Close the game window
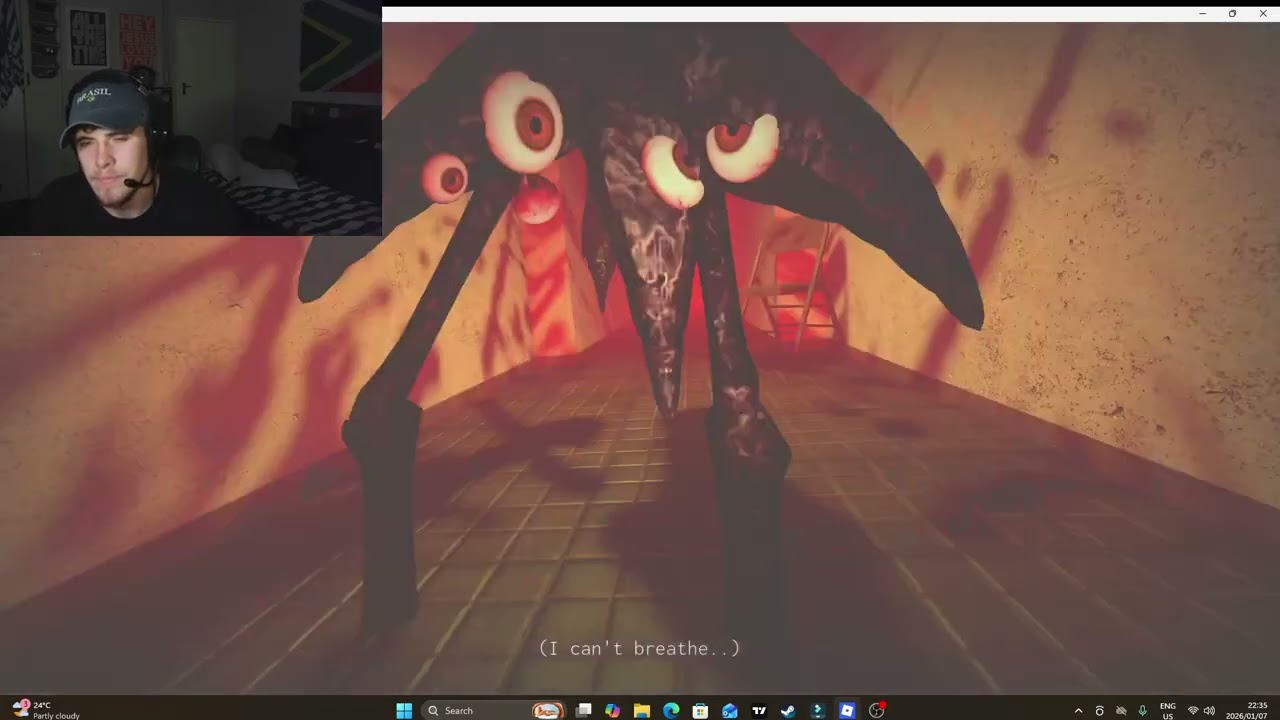Screen dimensions: 1280x720 click(x=1263, y=14)
